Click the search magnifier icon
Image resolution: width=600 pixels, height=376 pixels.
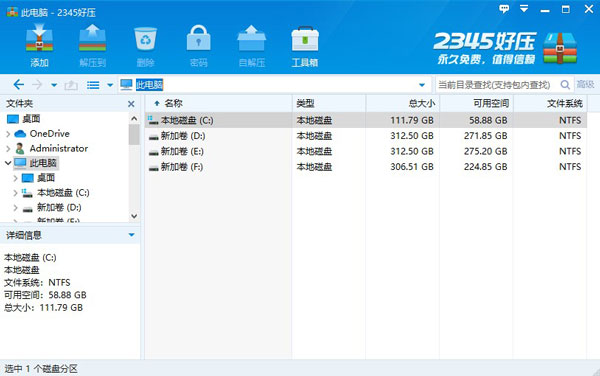point(565,85)
